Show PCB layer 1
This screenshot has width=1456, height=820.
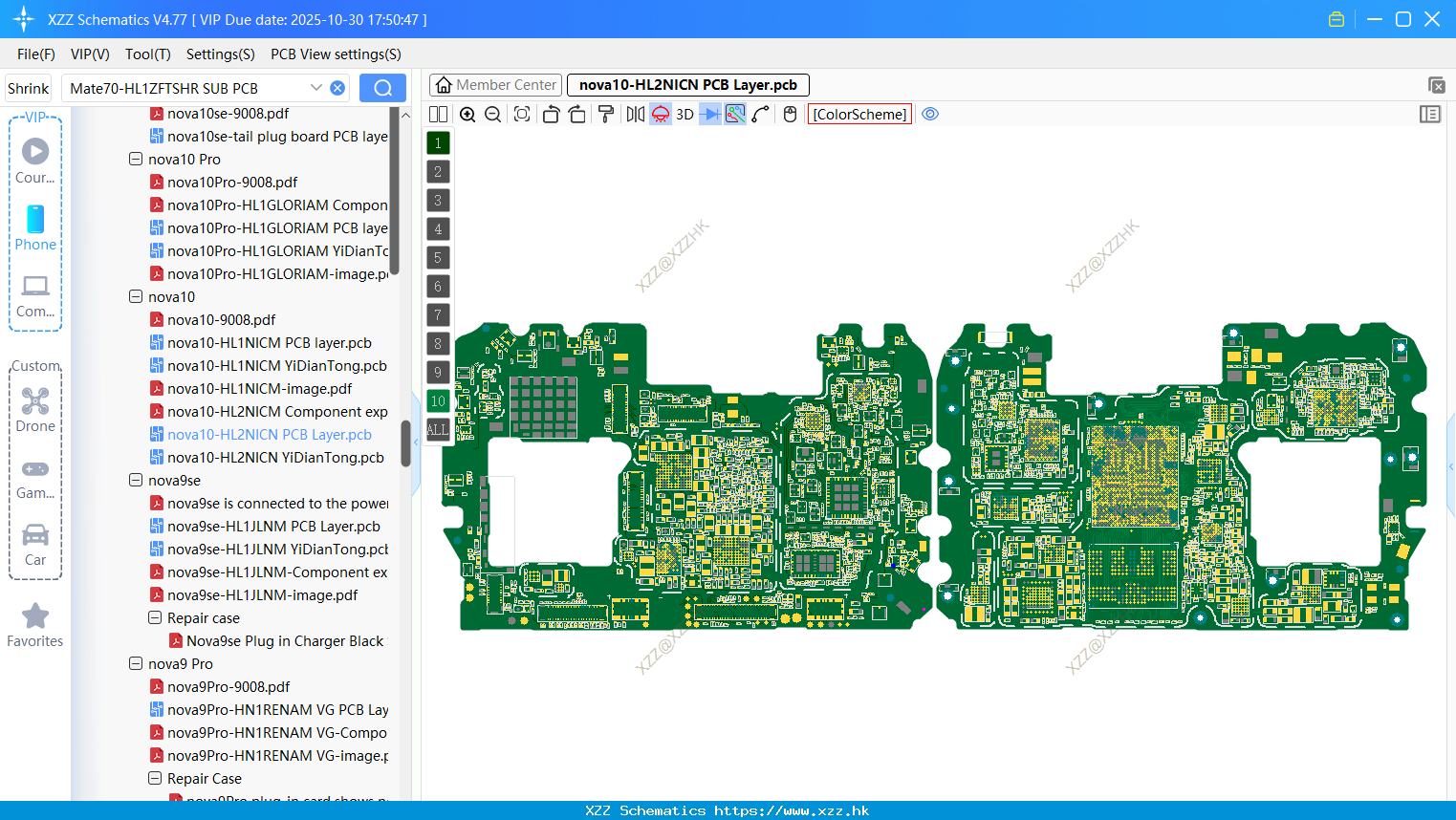point(438,142)
